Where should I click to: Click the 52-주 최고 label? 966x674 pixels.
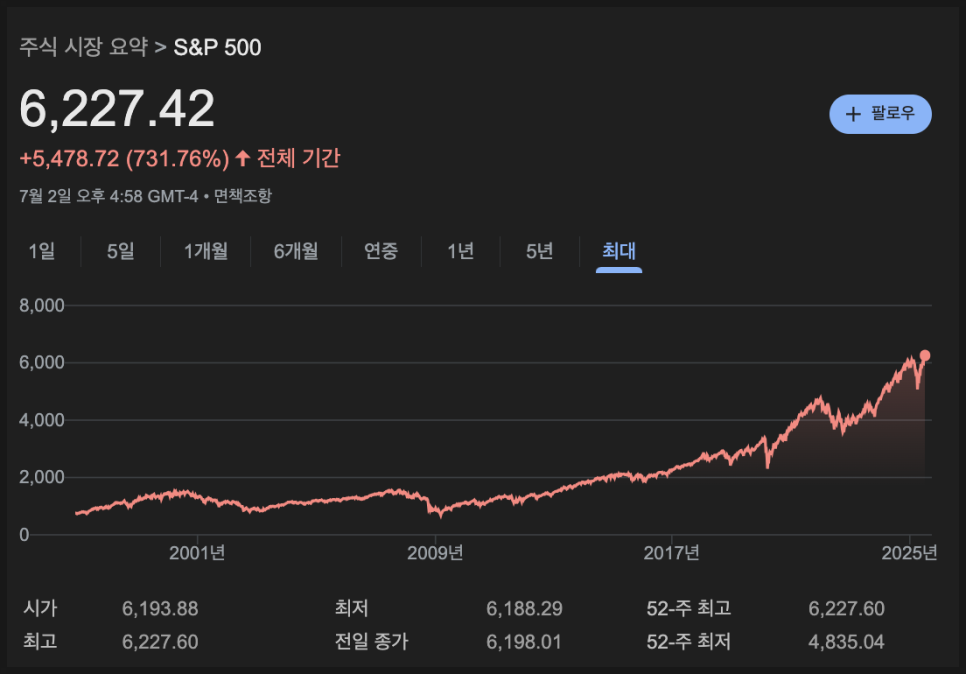tap(689, 609)
